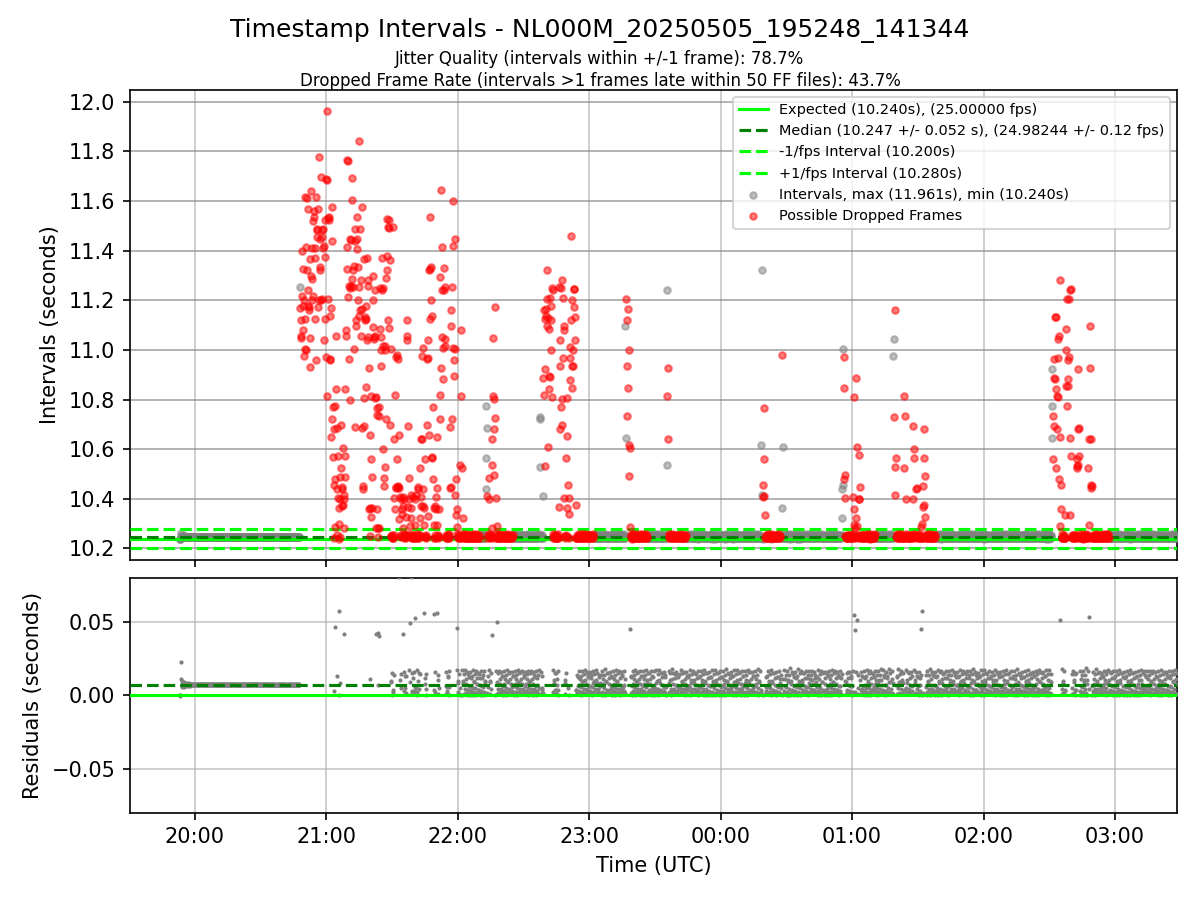
Task: Click the '01:00' time tick label
Action: tap(852, 835)
